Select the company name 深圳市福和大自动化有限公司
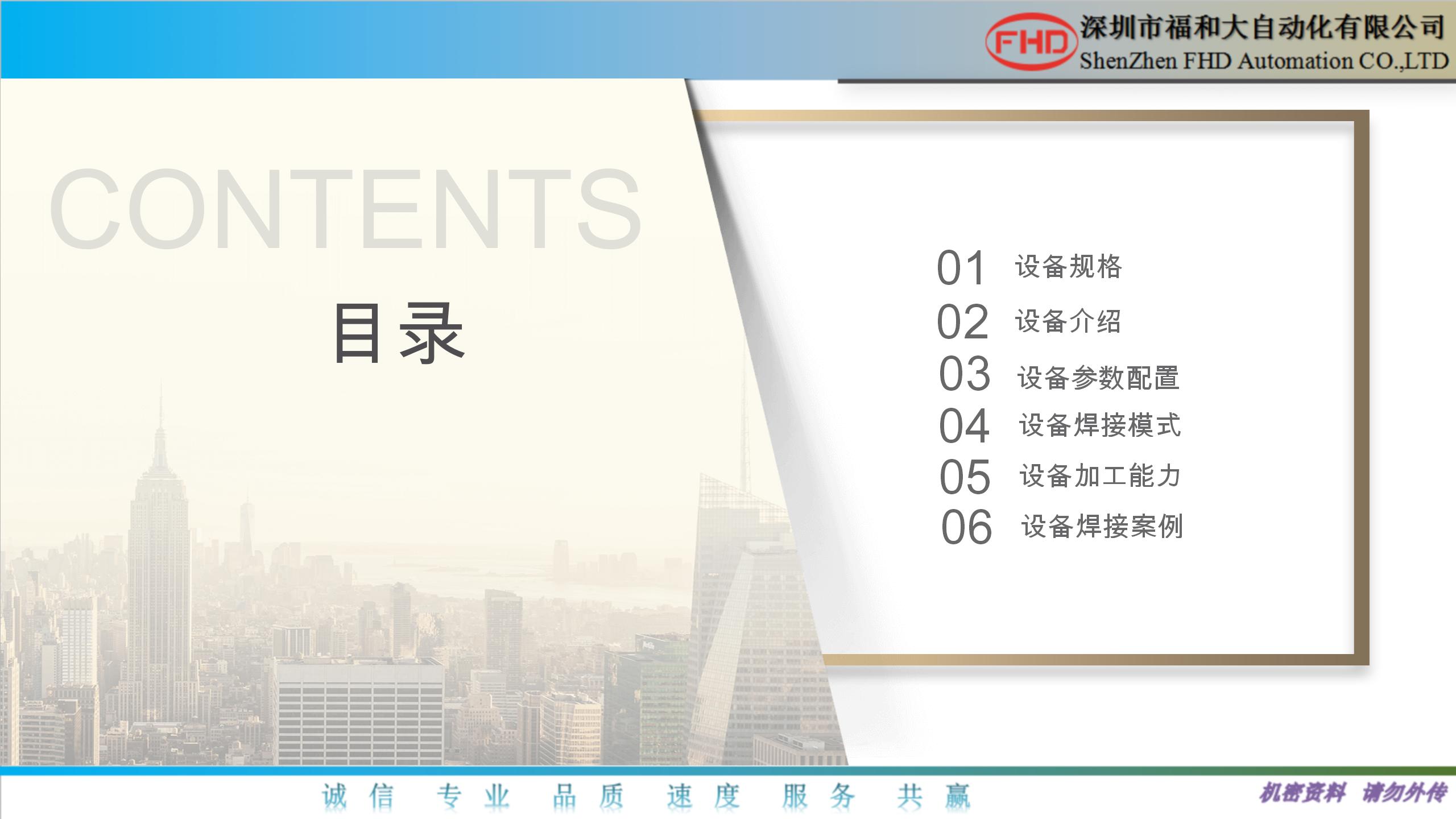The width and height of the screenshot is (1456, 819). click(x=1263, y=27)
